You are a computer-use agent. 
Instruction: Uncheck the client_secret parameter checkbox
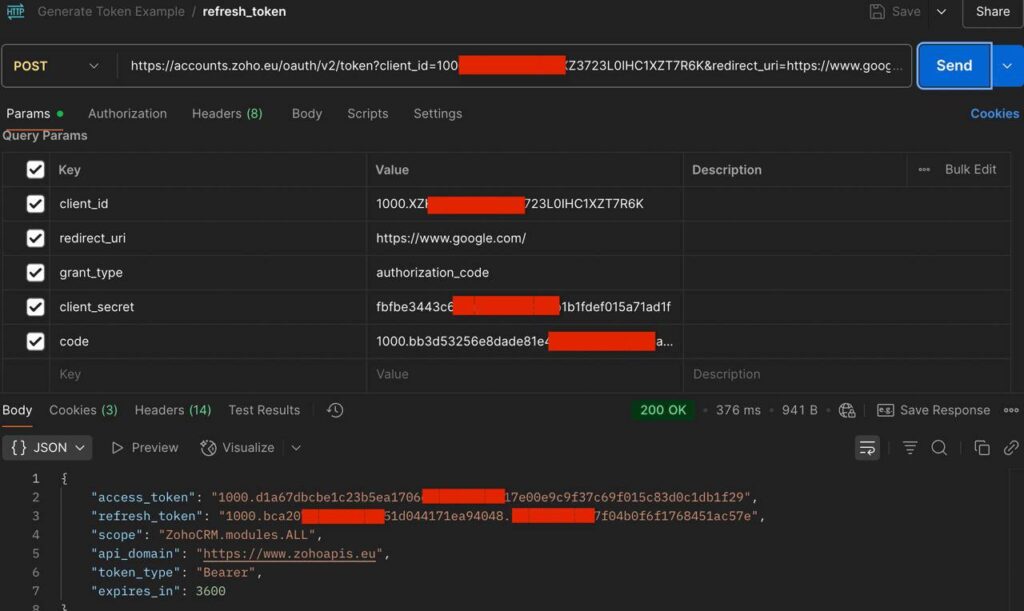pos(35,307)
